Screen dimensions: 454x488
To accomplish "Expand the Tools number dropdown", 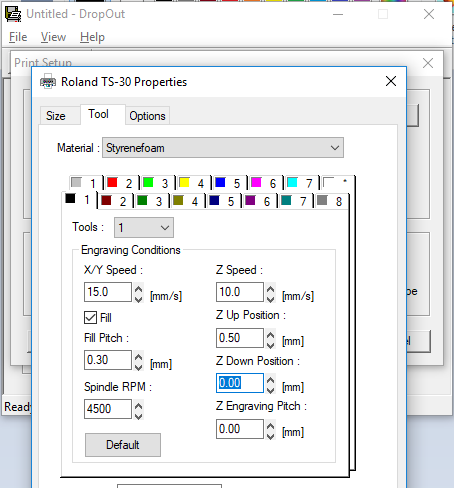I will [144, 228].
